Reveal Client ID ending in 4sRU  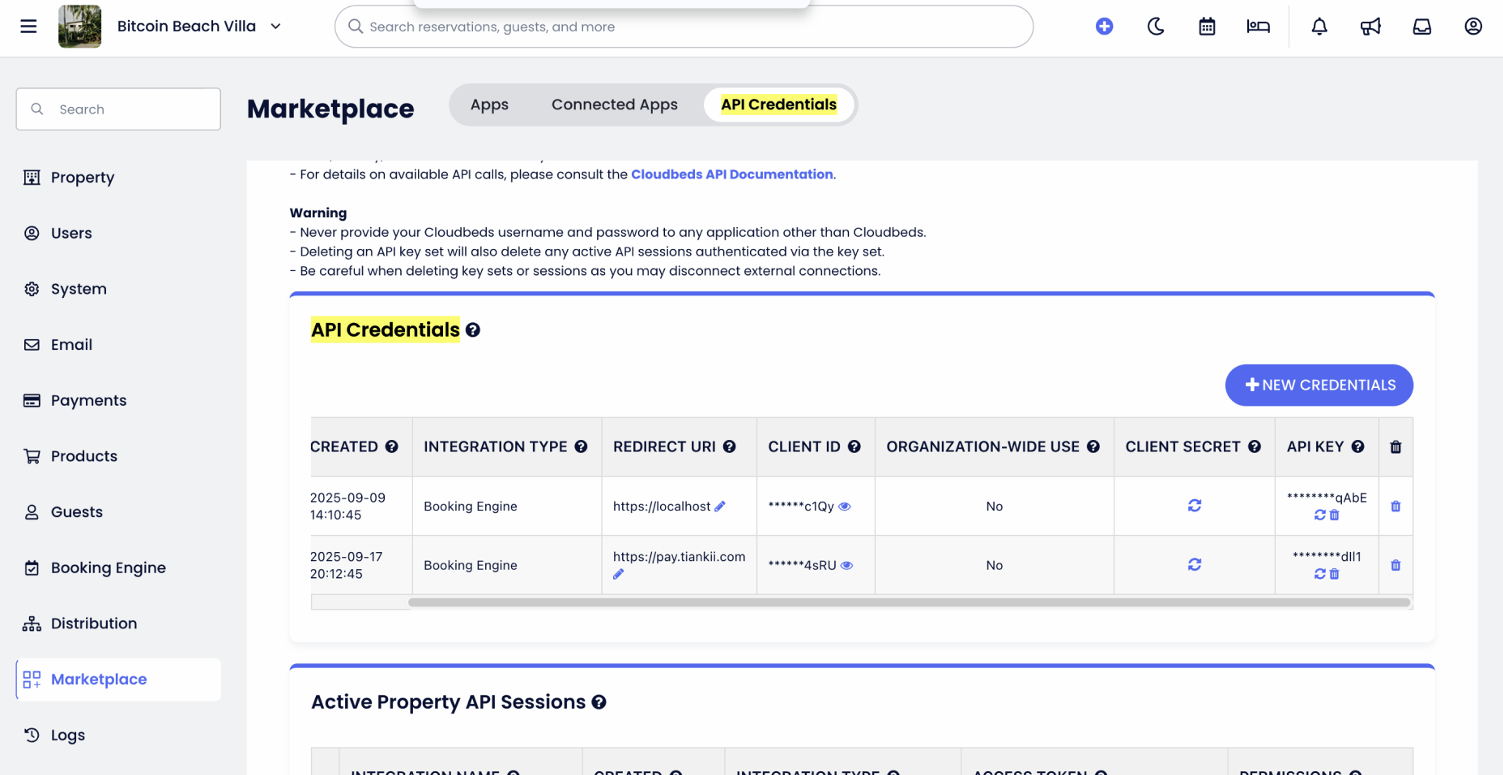pos(847,566)
